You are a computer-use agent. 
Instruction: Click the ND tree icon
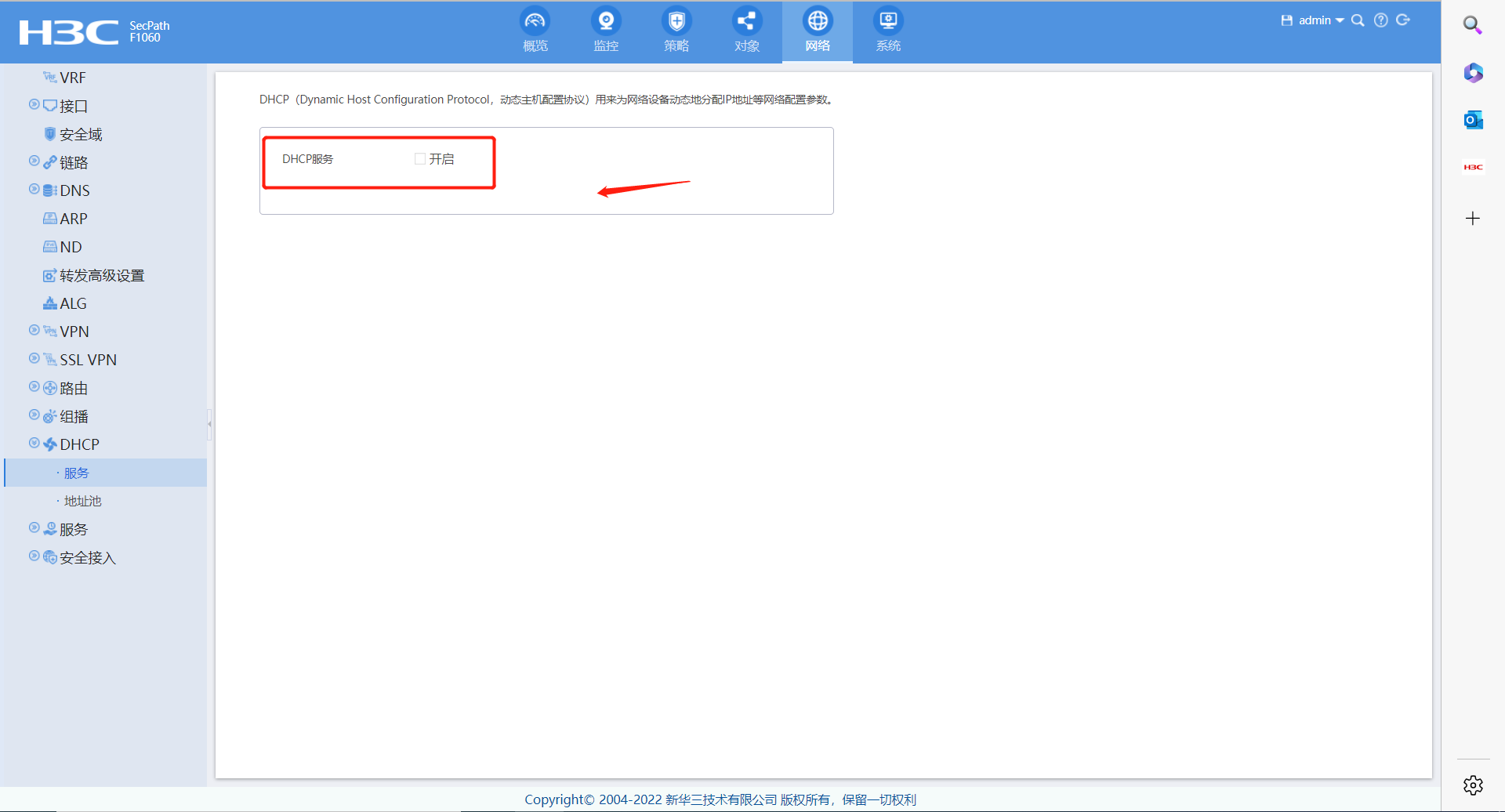[49, 246]
